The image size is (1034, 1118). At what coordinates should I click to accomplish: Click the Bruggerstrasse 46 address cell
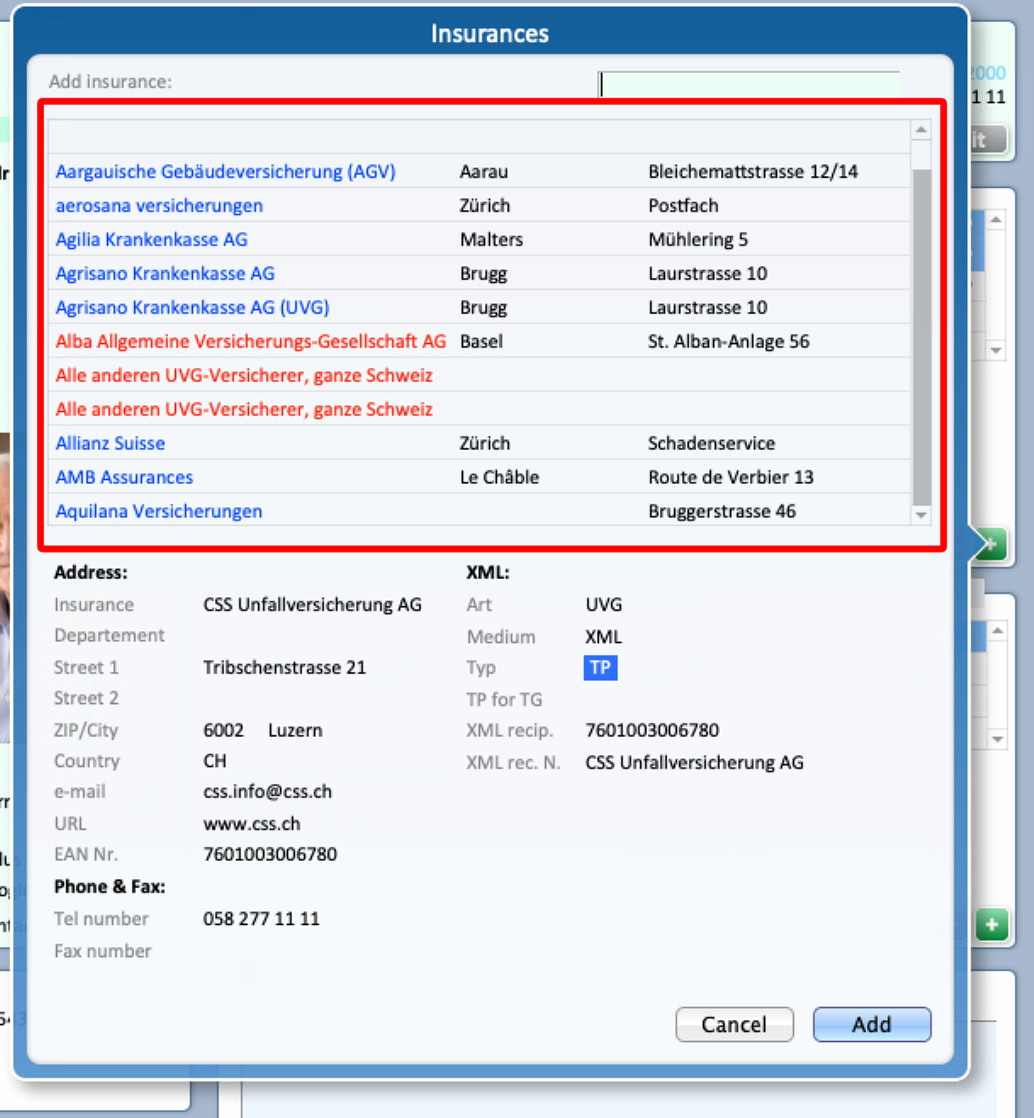point(722,511)
